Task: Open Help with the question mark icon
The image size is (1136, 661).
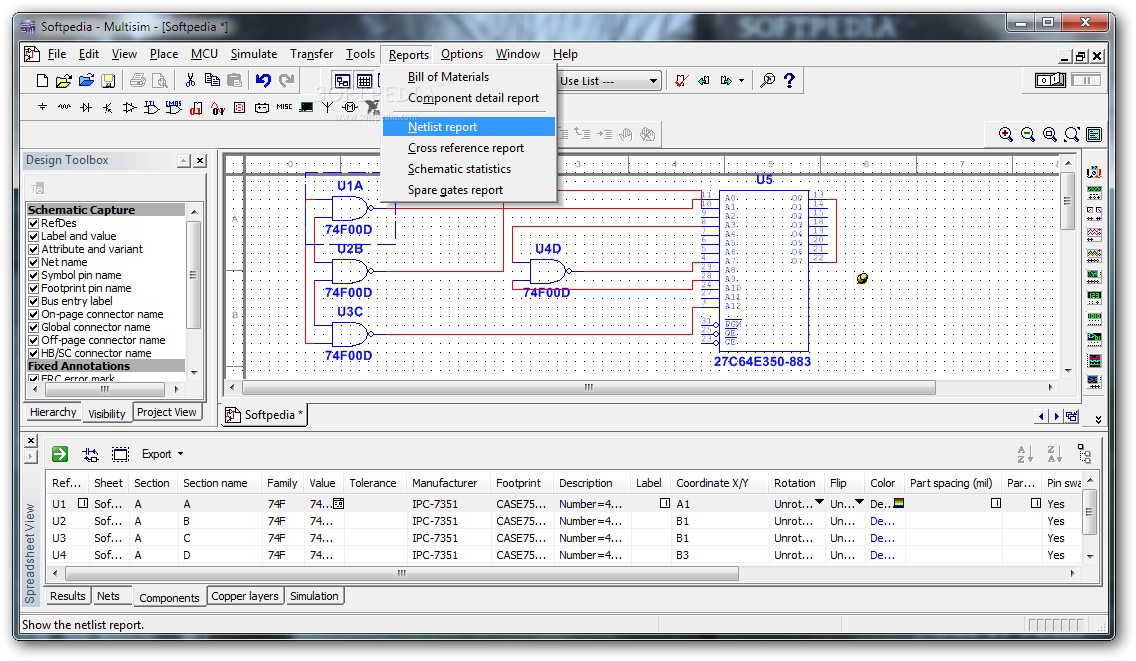Action: click(x=790, y=80)
